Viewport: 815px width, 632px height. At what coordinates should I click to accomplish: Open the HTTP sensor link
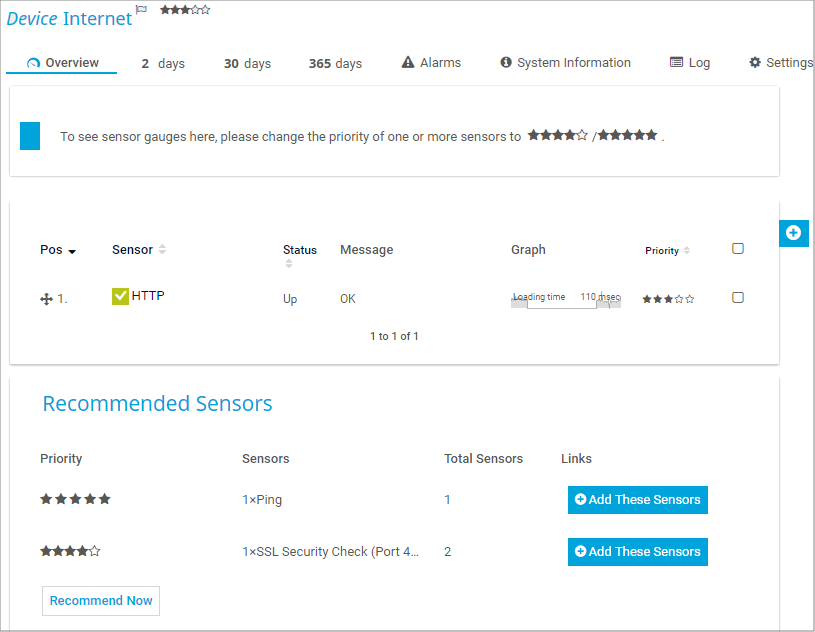(148, 296)
